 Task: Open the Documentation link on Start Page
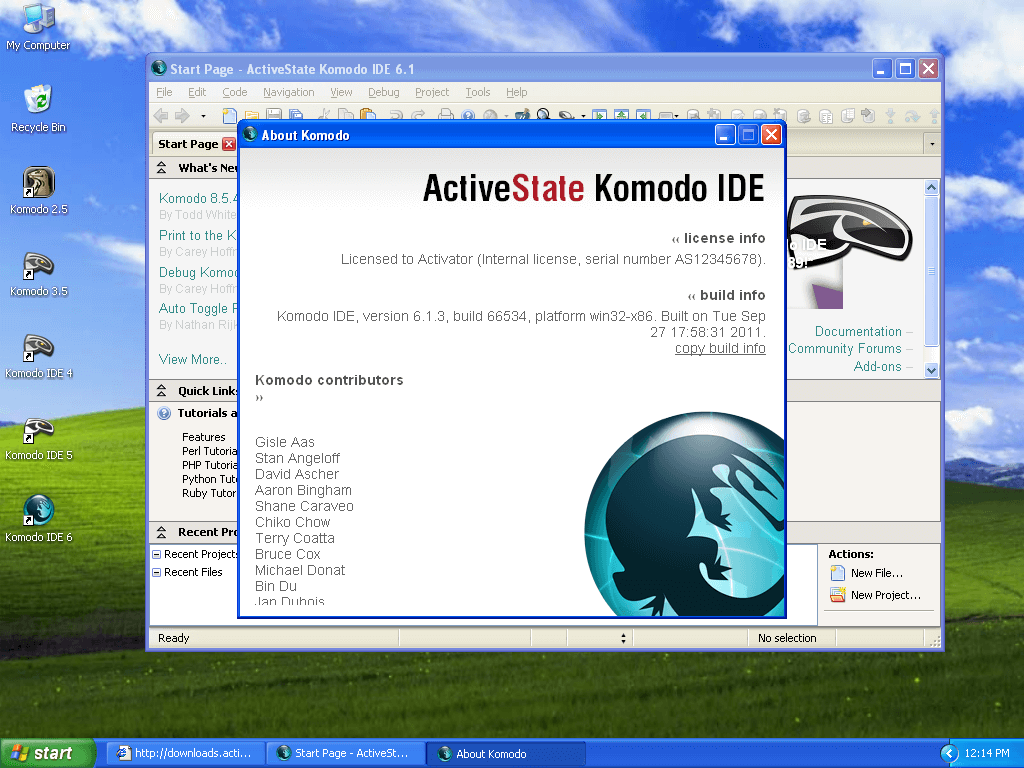[858, 331]
